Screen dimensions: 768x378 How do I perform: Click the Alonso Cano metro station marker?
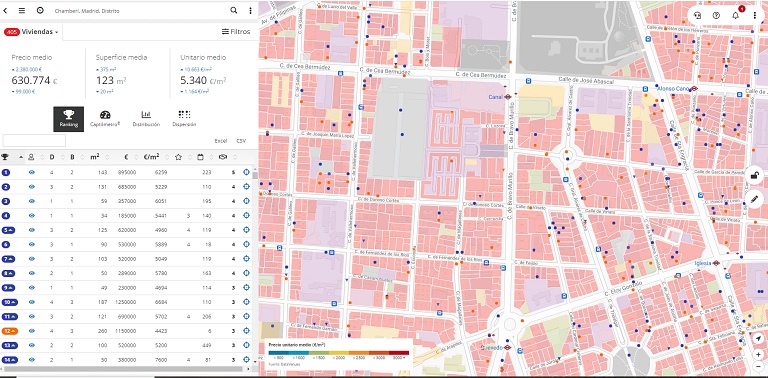click(694, 89)
